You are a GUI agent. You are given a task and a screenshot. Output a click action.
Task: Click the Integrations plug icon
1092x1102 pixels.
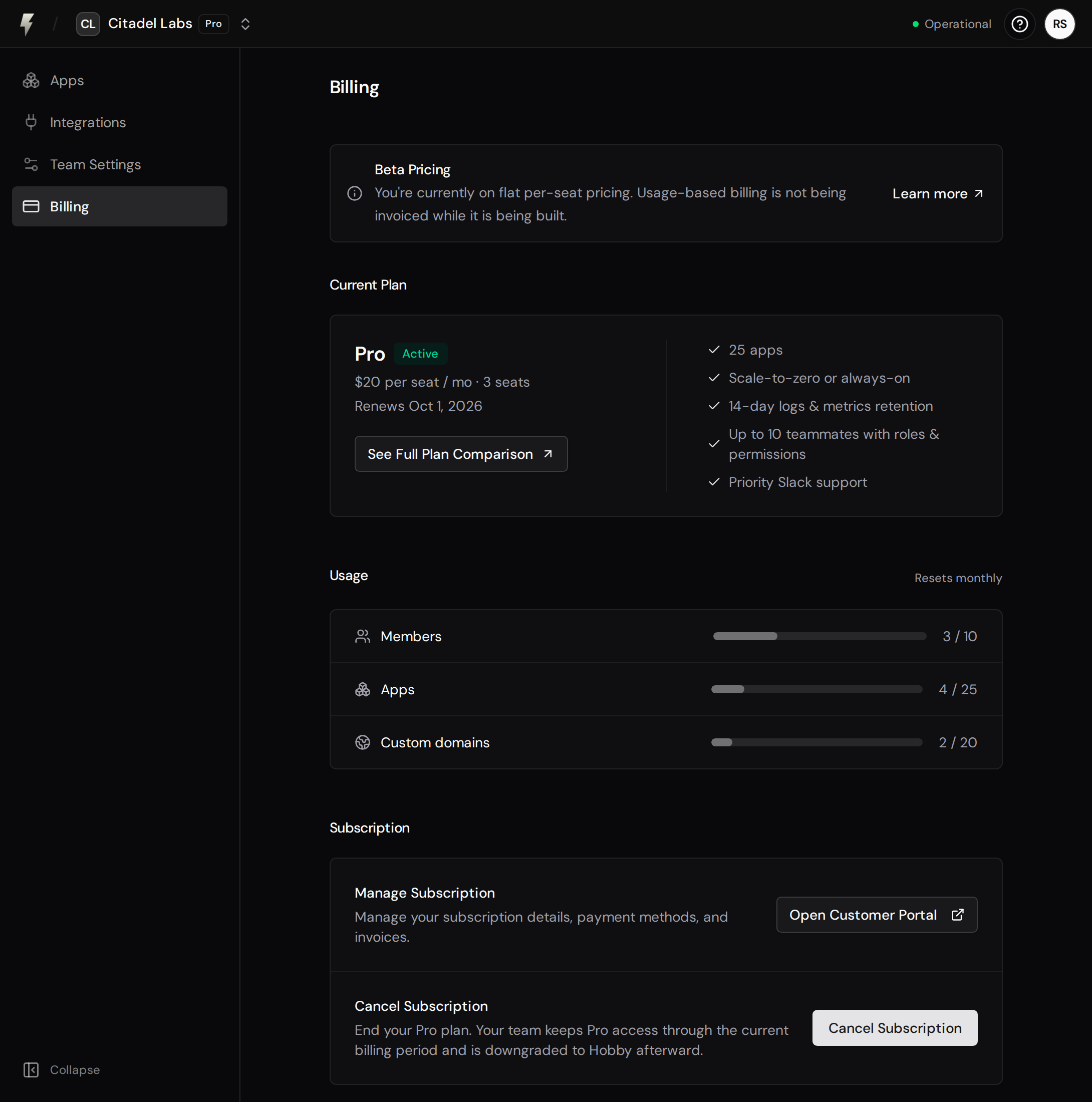[x=31, y=122]
